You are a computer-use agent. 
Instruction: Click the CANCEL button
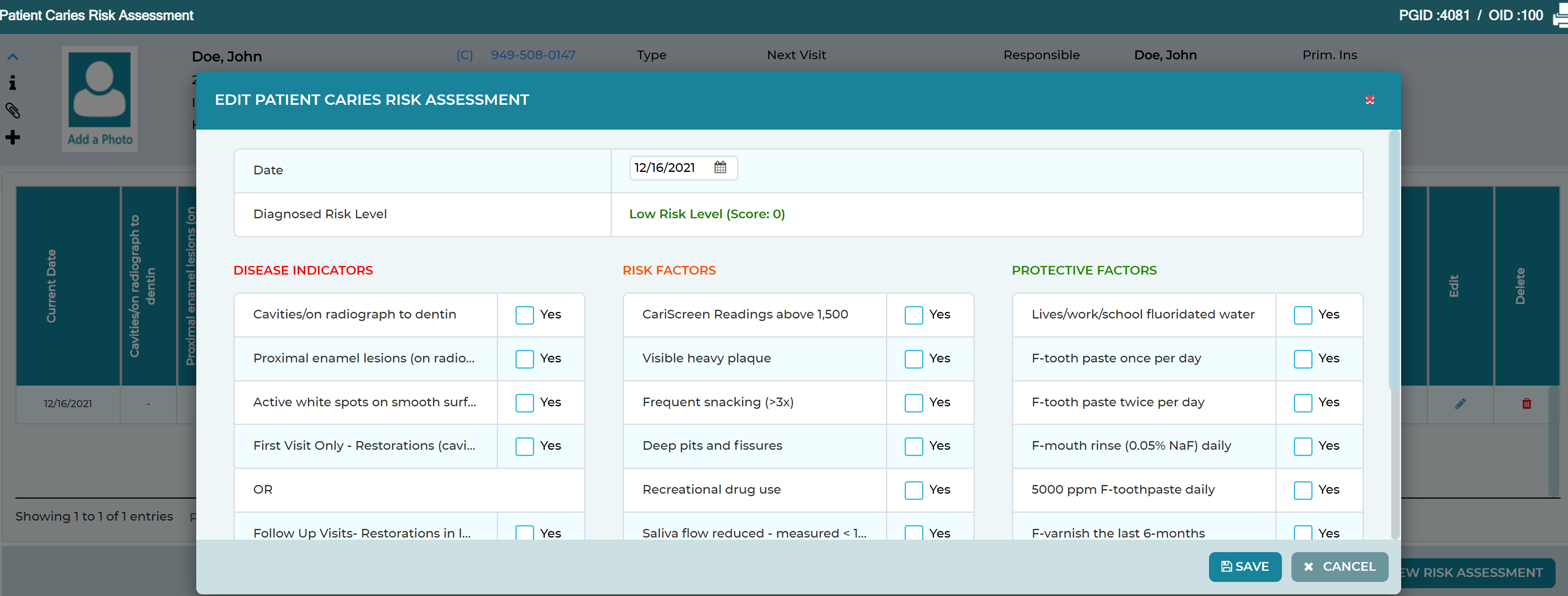point(1339,567)
